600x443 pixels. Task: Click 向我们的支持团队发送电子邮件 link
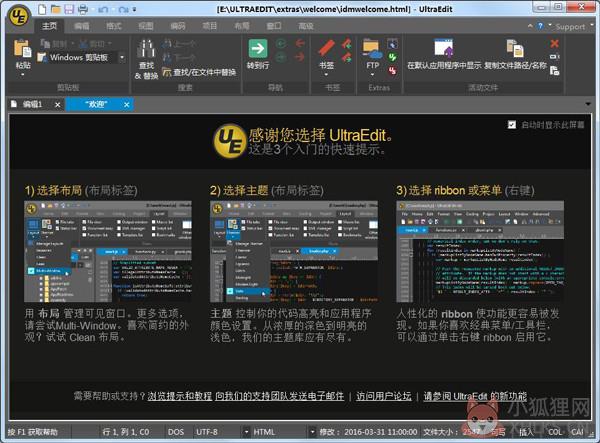279,396
